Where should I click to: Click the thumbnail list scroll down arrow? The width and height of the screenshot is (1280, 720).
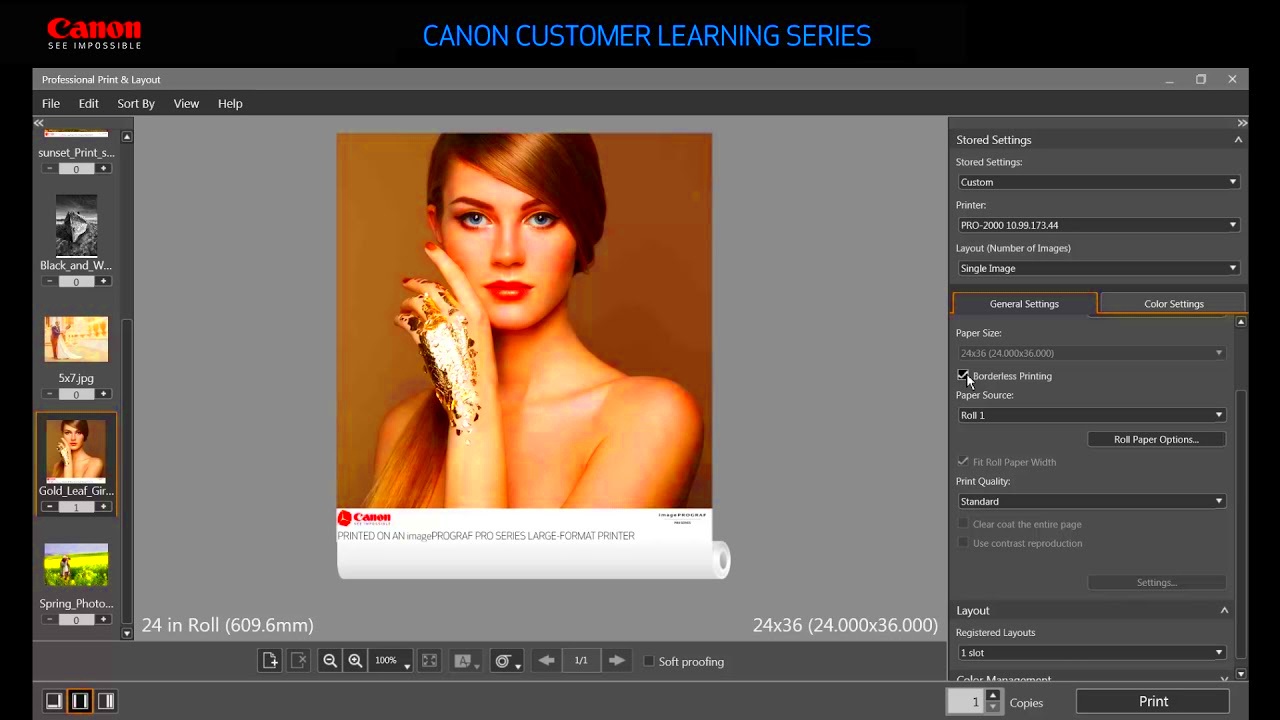pos(126,633)
